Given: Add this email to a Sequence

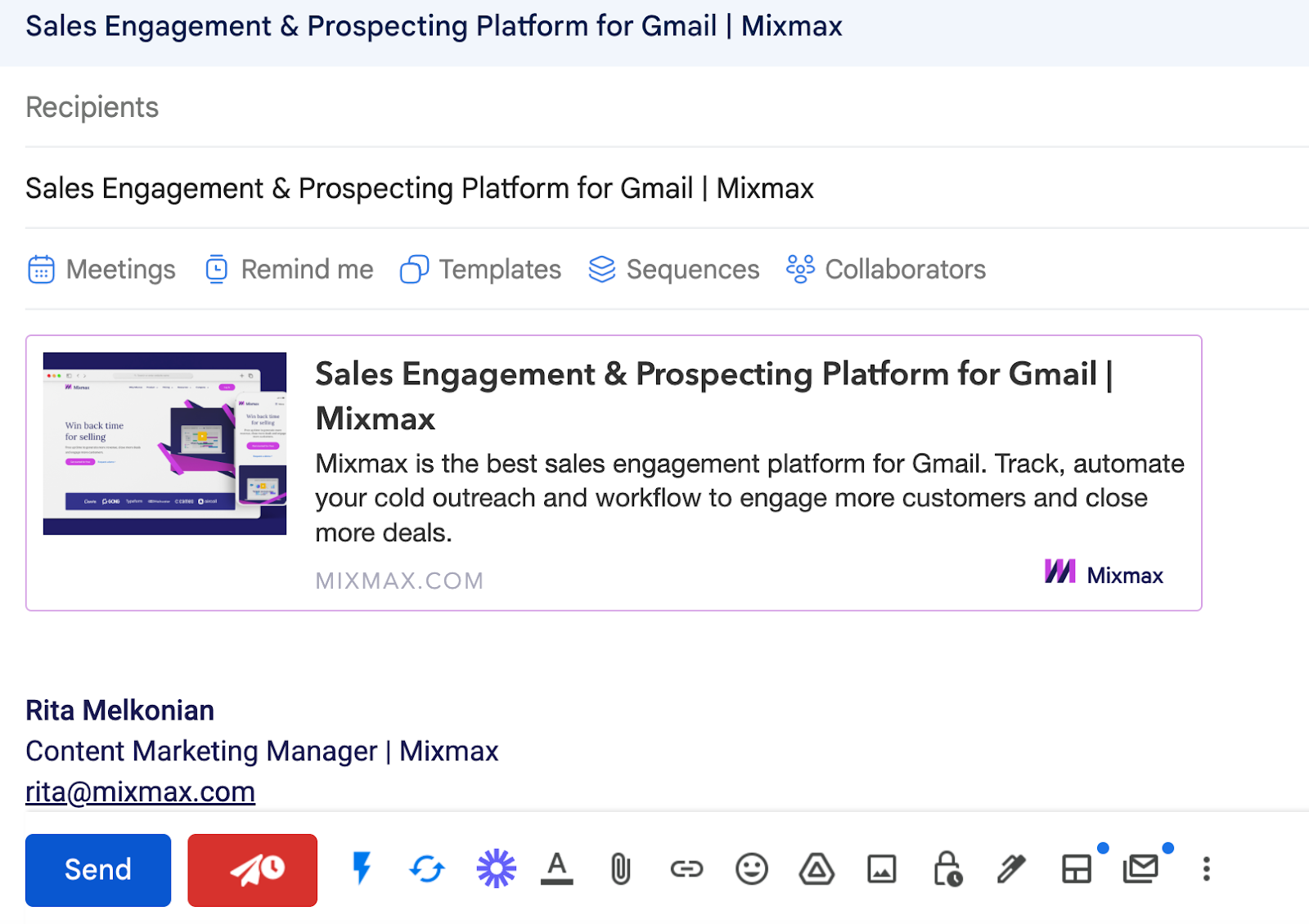Looking at the screenshot, I should click(673, 269).
